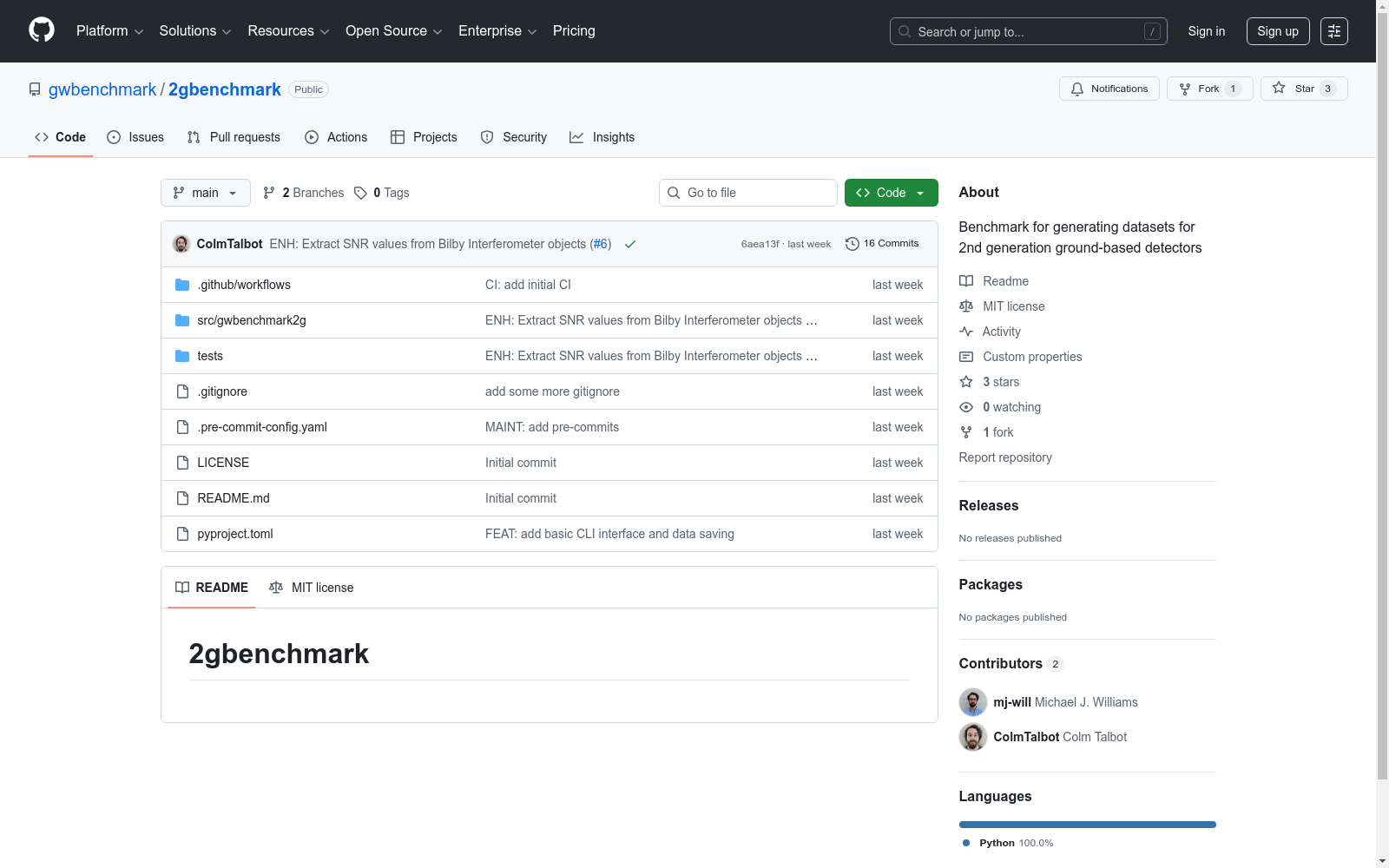Click the ColmTalbot avatar in commit row
Screen dimensions: 1389x868
pyautogui.click(x=181, y=244)
